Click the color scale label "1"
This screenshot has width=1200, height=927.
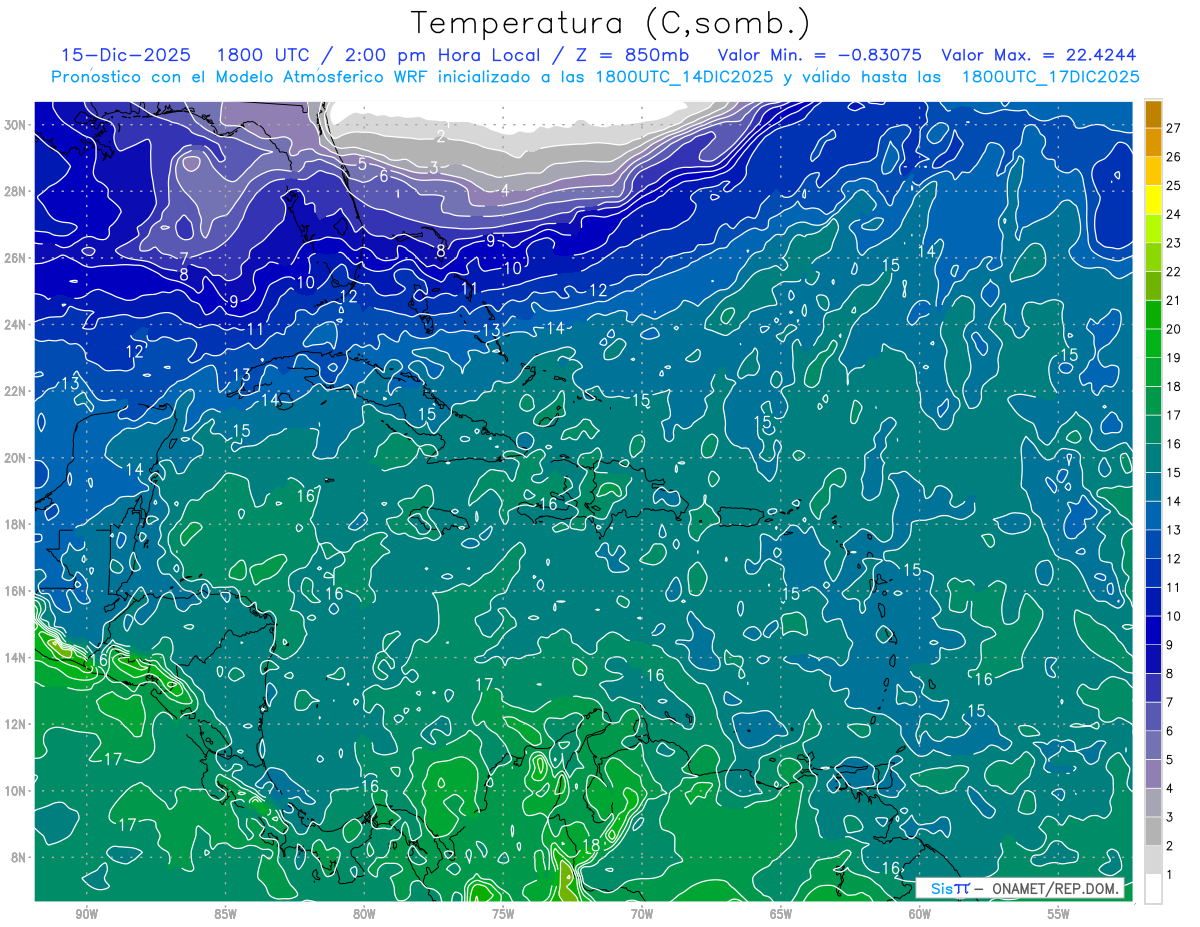click(x=1170, y=875)
